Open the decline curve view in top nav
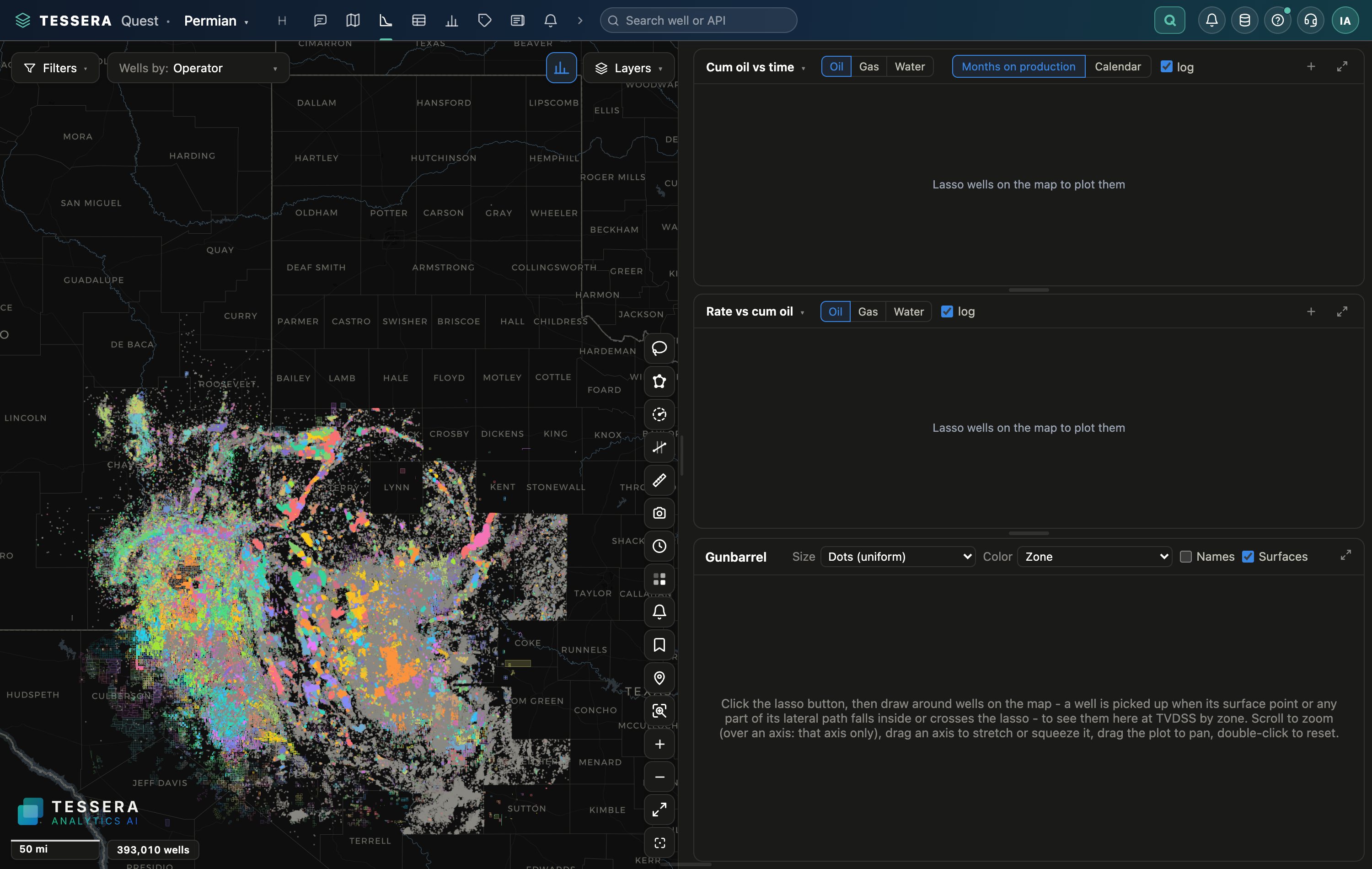Screen dimensions: 1372x869 (x=386, y=21)
